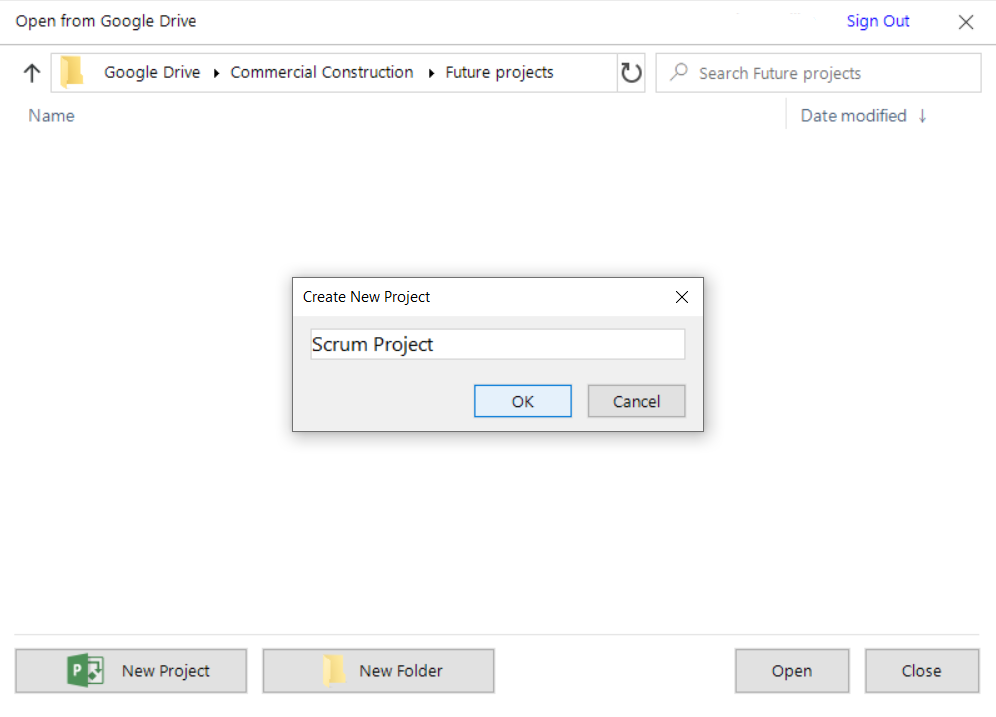Click the search magnifier icon
996x717 pixels.
(x=678, y=72)
